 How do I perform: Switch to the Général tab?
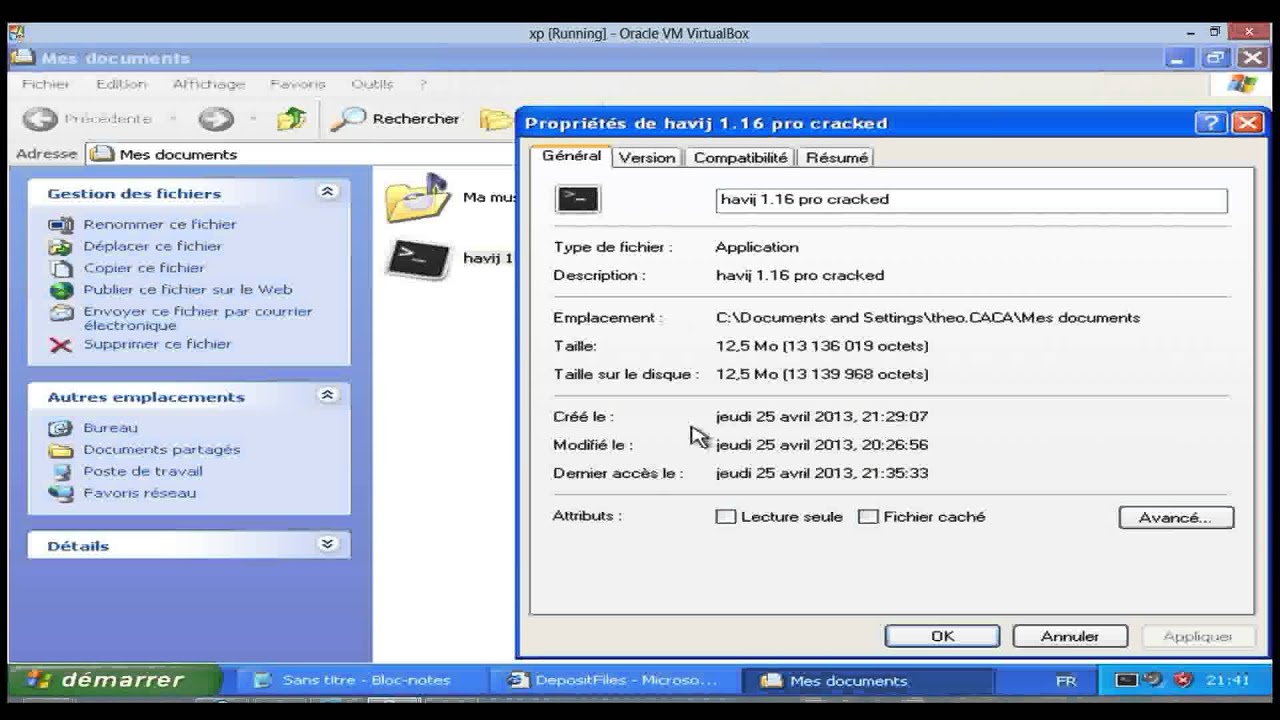571,156
